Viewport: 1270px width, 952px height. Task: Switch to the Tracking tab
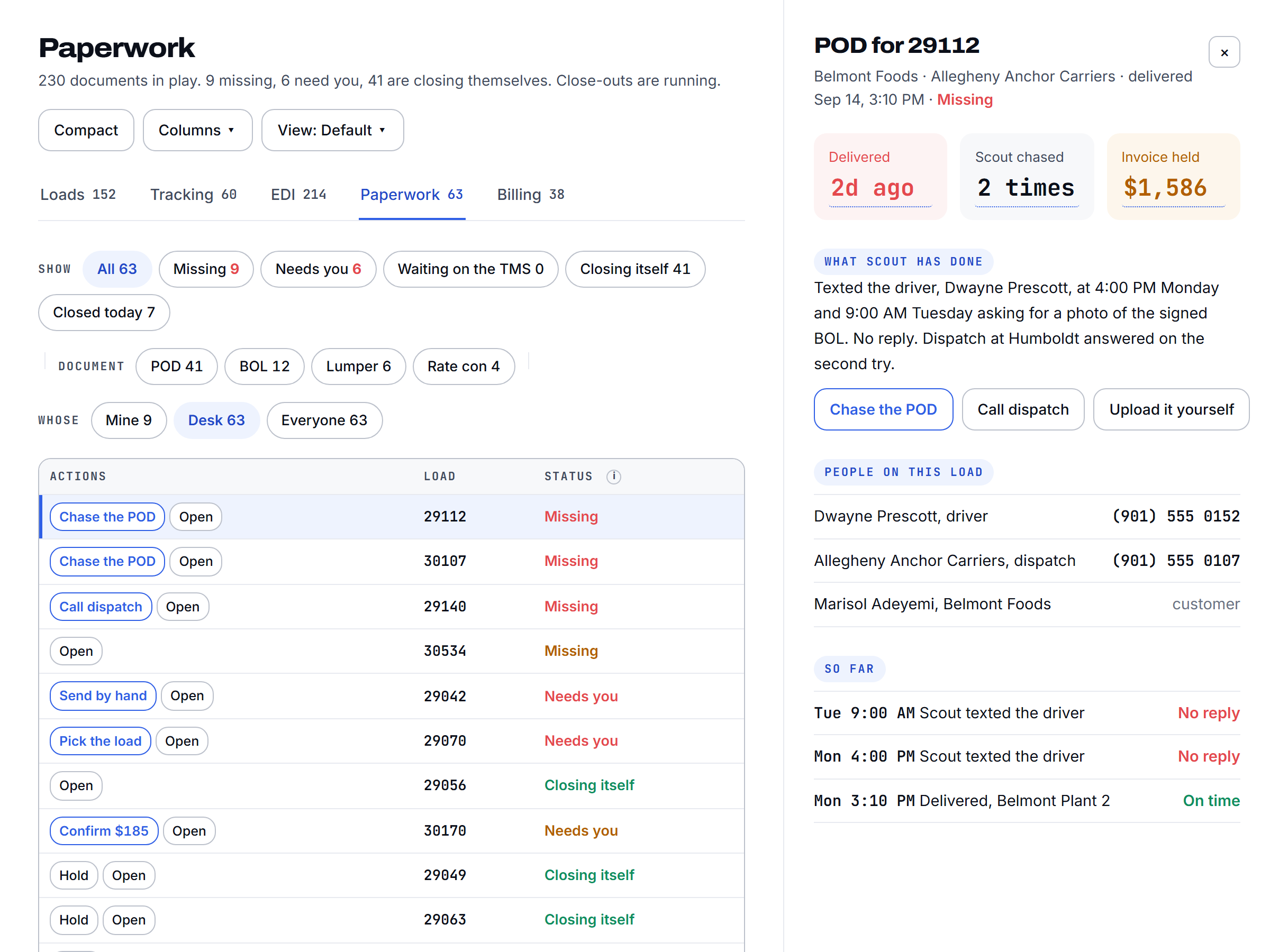(x=194, y=195)
